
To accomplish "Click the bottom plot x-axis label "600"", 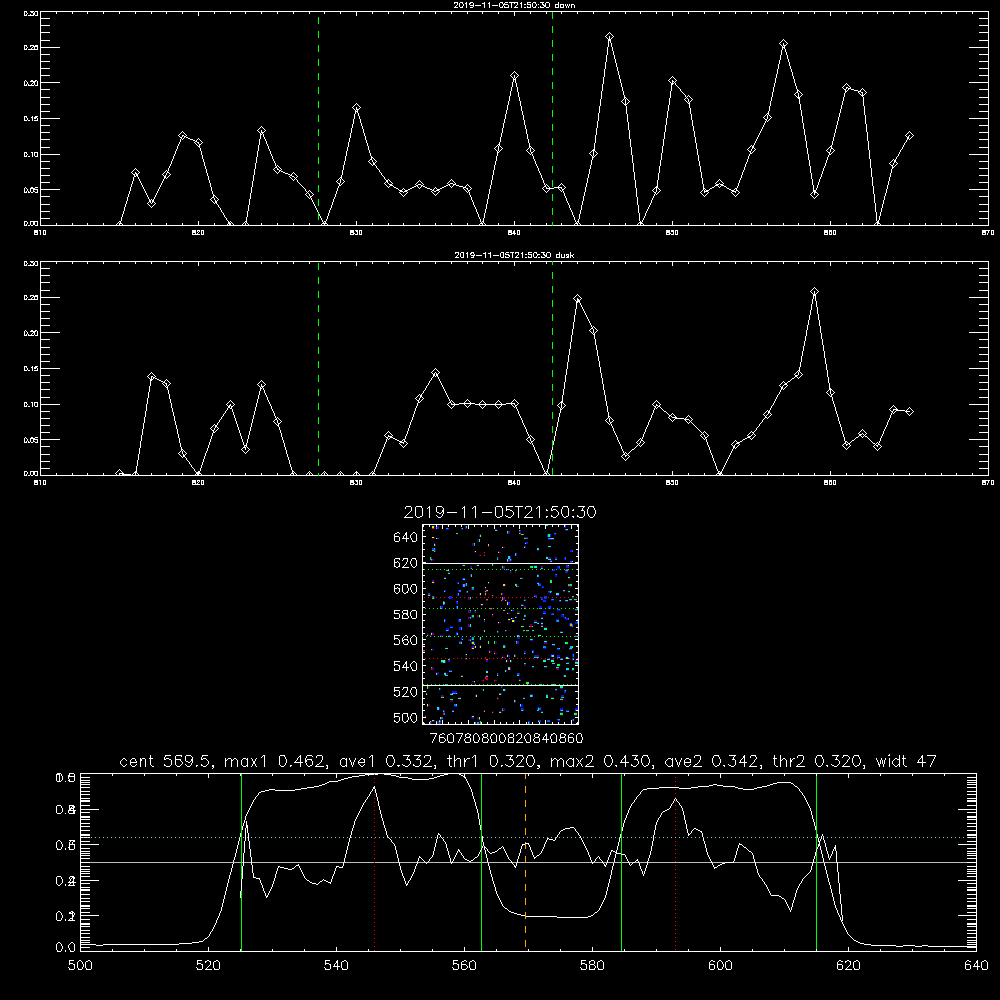I will point(720,966).
